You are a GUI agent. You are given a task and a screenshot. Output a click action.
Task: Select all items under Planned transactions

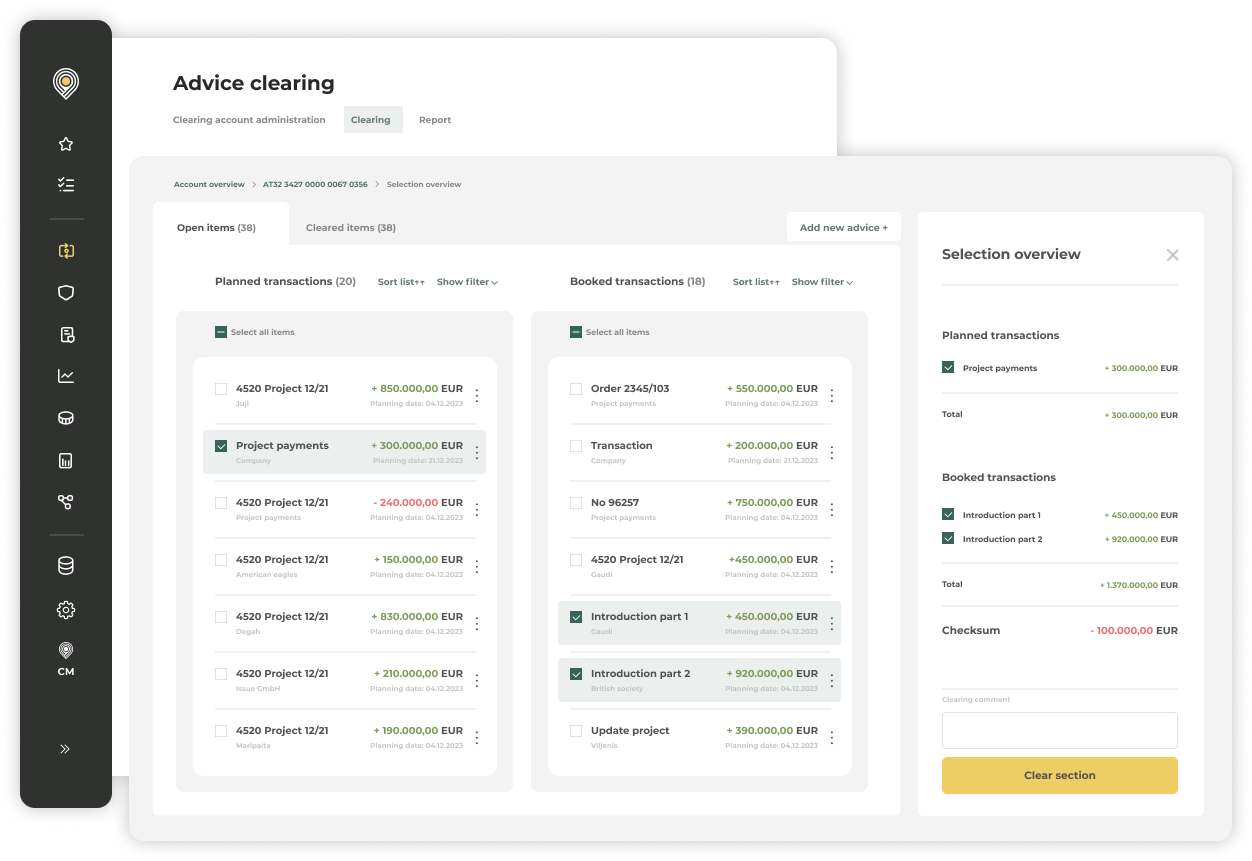click(x=221, y=331)
